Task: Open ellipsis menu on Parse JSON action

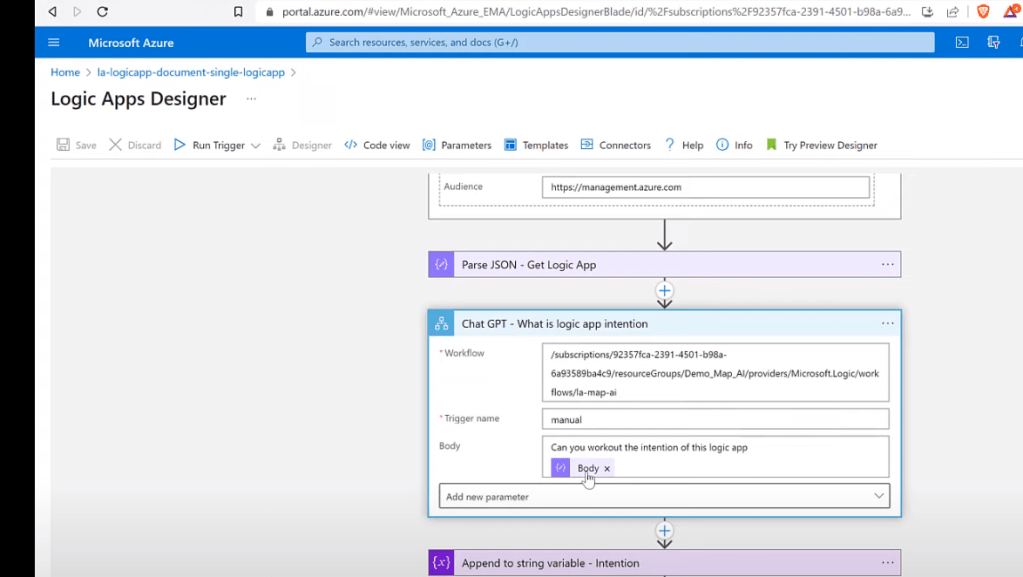Action: click(887, 264)
